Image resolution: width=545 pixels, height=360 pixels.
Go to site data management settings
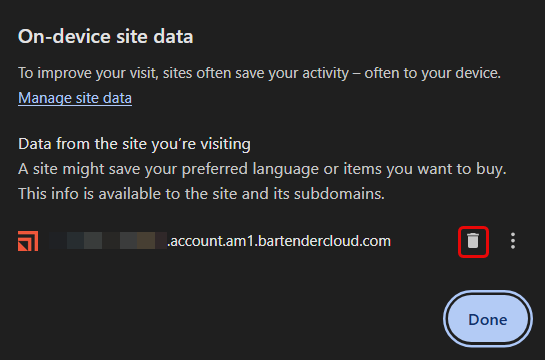pos(75,98)
